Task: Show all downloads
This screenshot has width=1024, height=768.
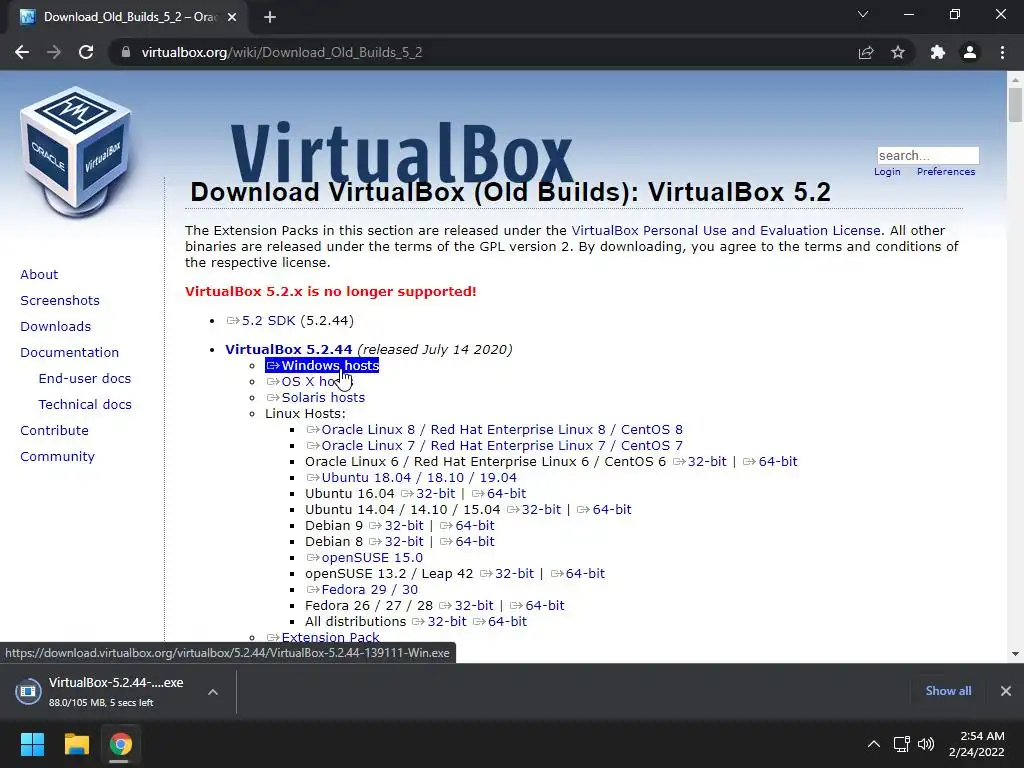Action: pyautogui.click(x=948, y=691)
